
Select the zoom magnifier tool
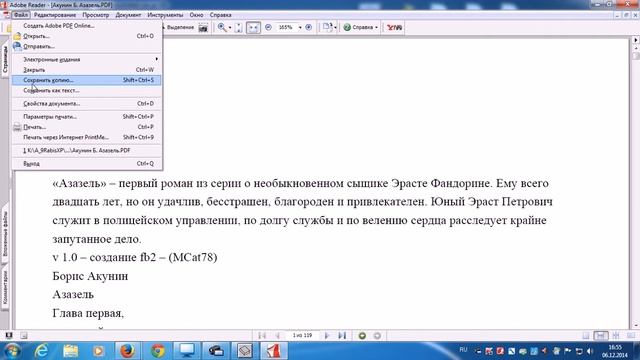[222, 27]
